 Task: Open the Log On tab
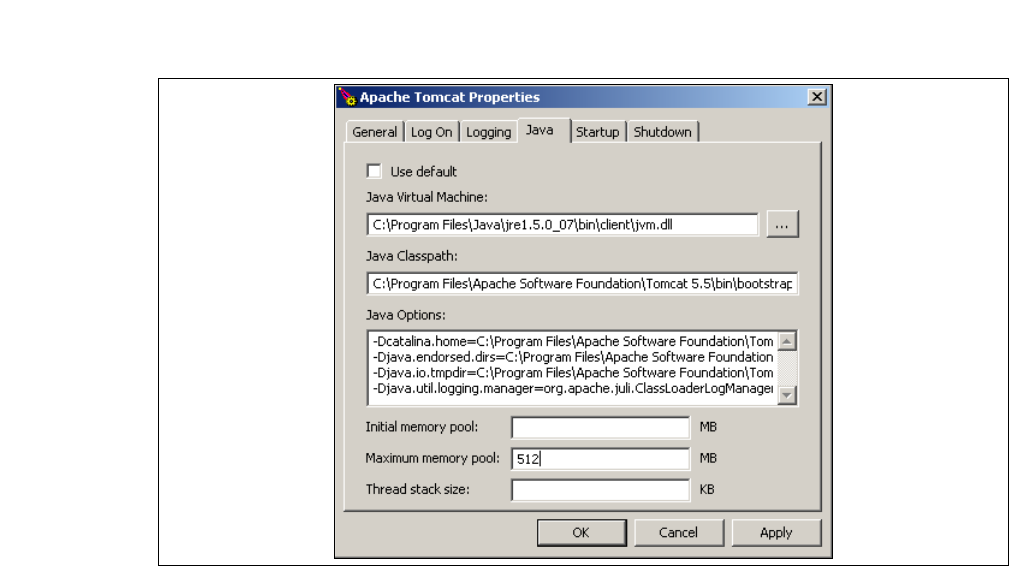431,132
